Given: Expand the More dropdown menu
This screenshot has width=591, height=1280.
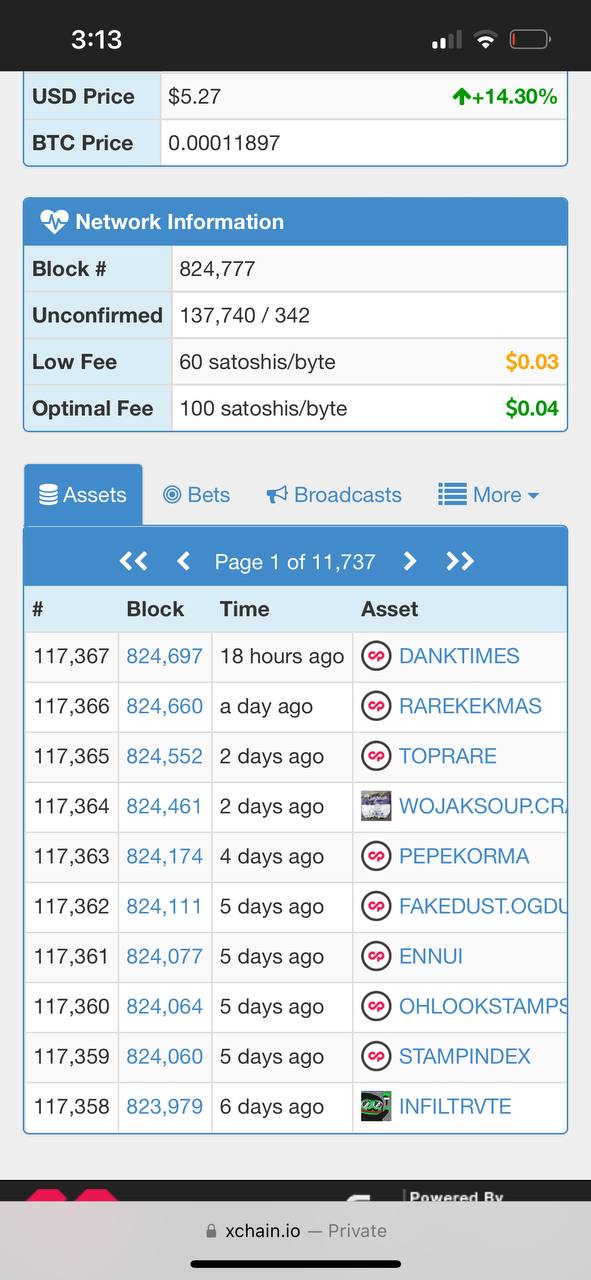Looking at the screenshot, I should (x=489, y=495).
